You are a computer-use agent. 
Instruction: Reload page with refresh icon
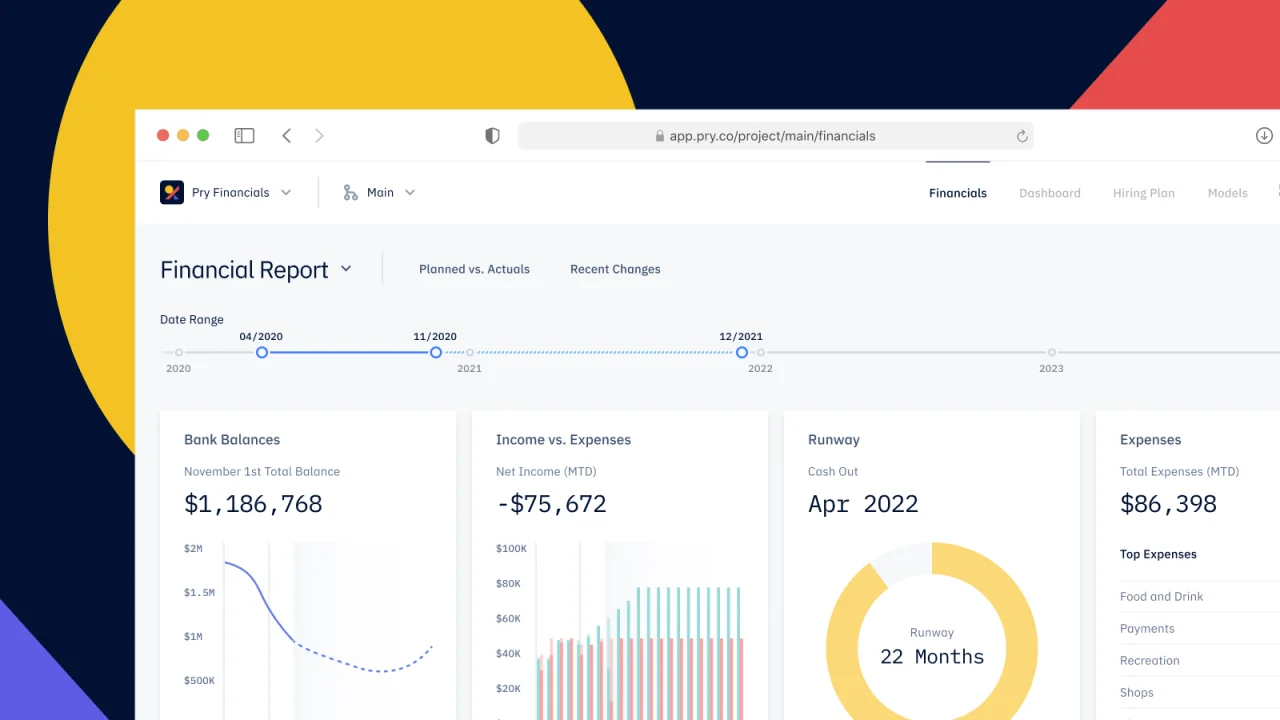[1021, 136]
